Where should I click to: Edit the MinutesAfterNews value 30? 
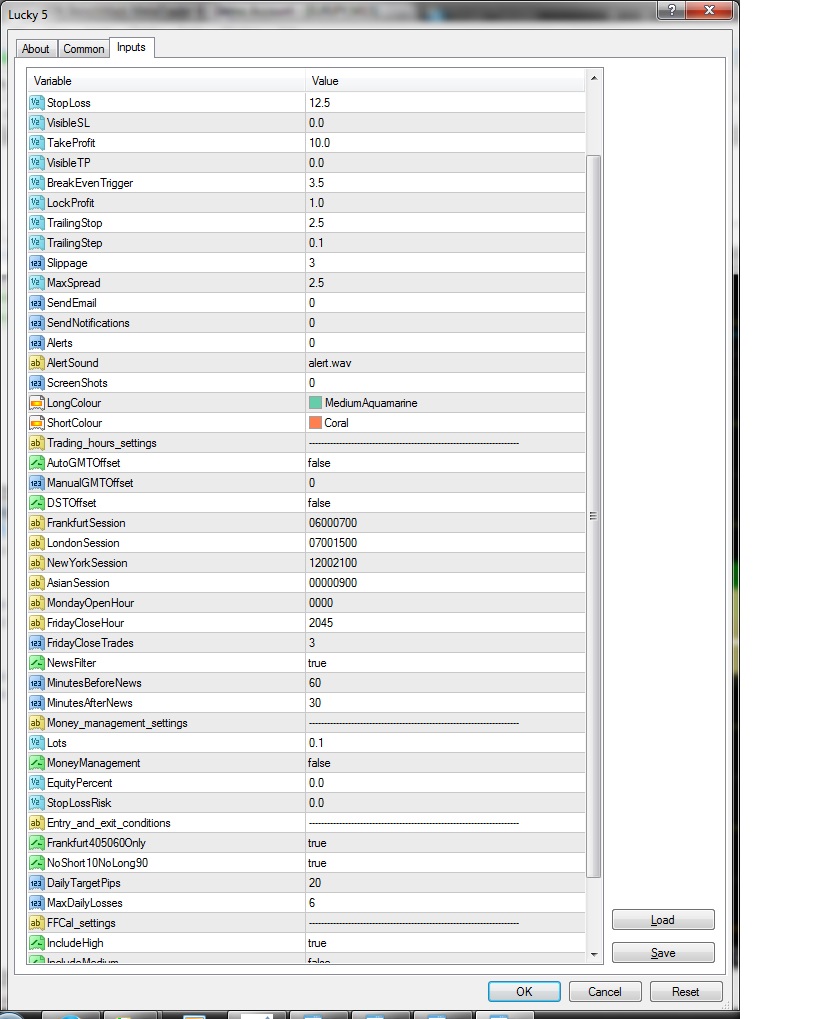click(x=445, y=703)
